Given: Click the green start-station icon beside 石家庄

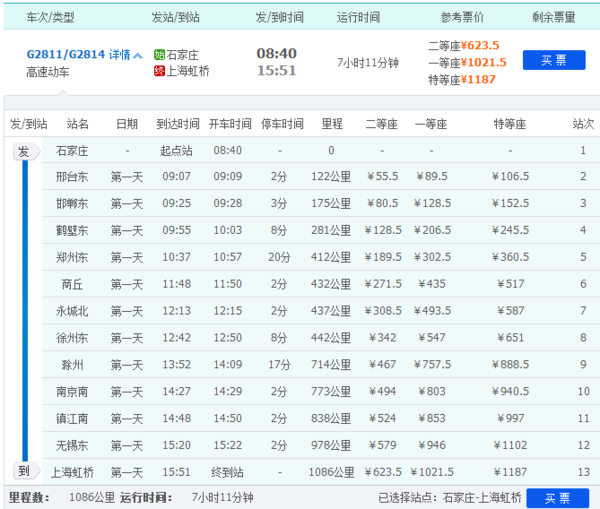Looking at the screenshot, I should click(159, 55).
